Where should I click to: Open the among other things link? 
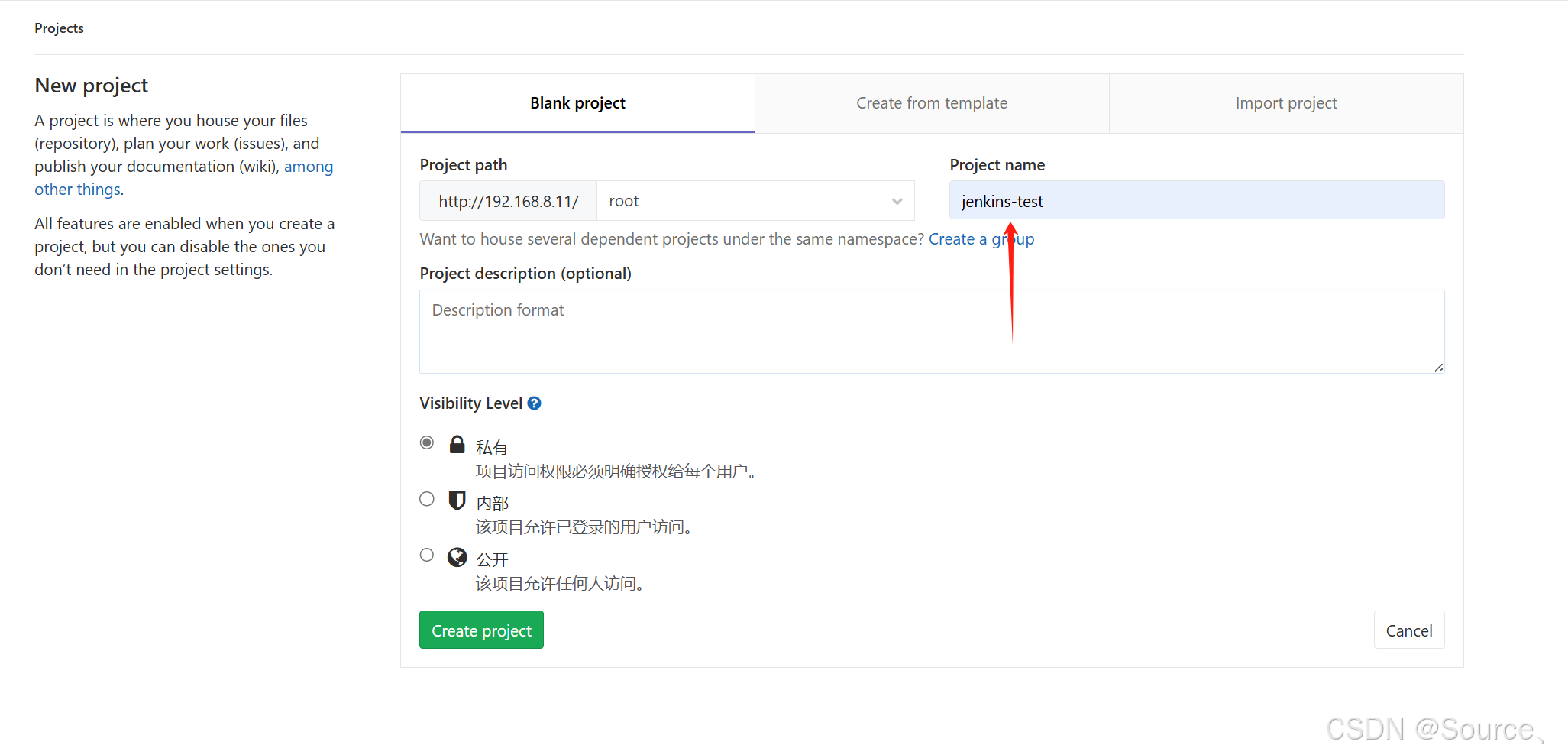pos(183,178)
